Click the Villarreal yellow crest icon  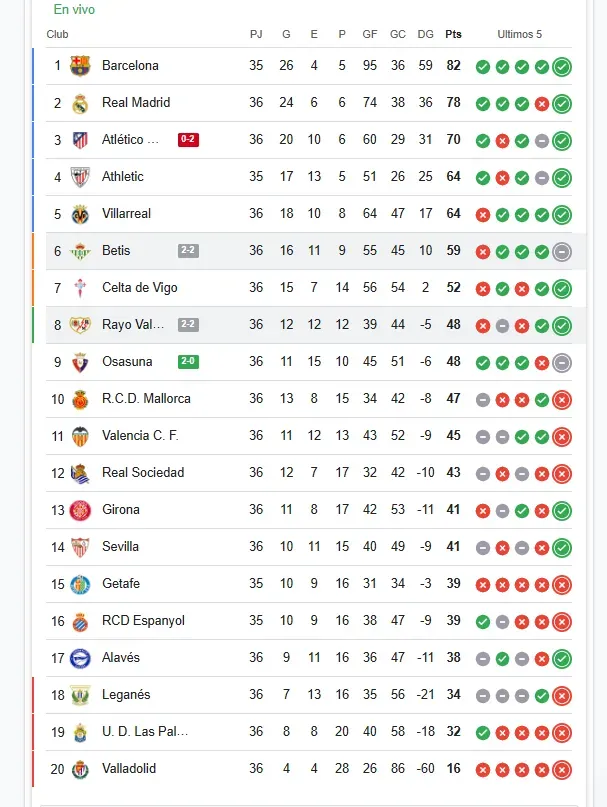coord(80,214)
